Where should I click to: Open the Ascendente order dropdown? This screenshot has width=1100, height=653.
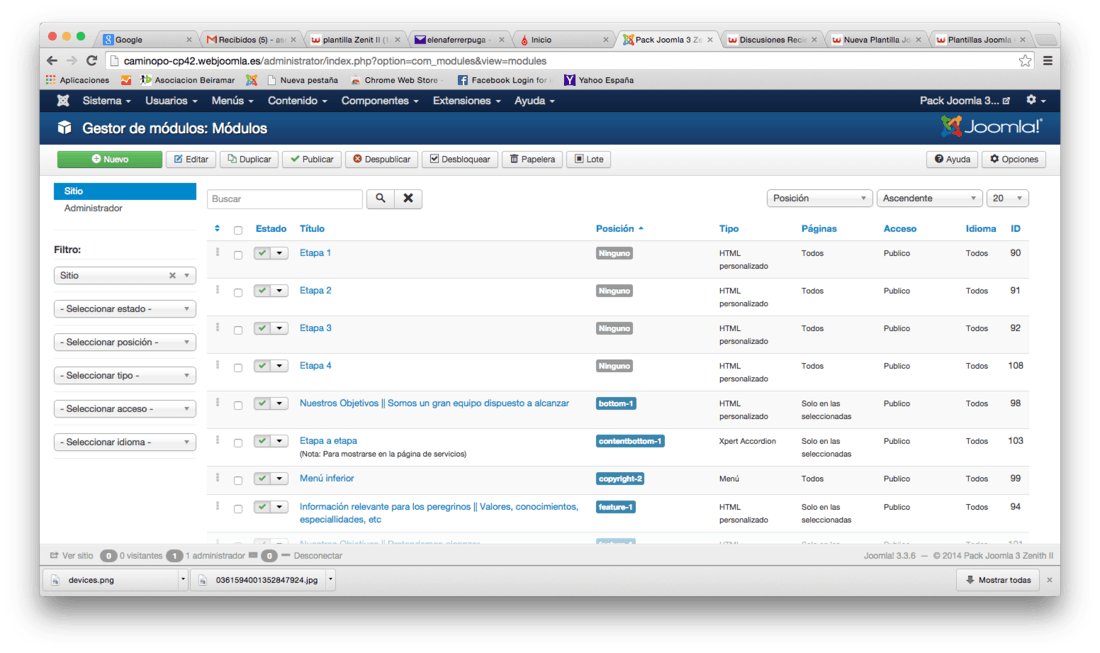click(929, 198)
